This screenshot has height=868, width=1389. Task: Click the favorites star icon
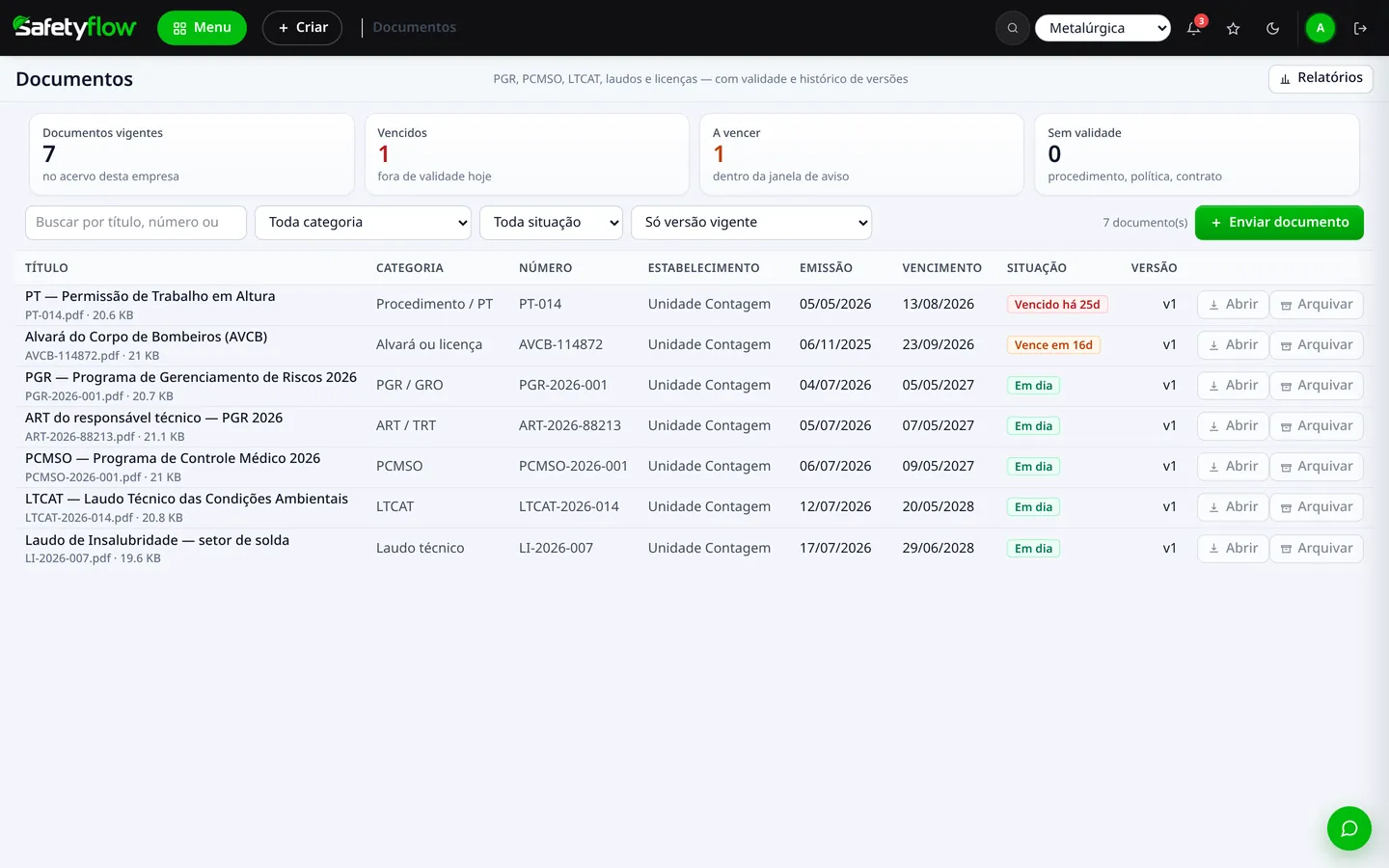[x=1233, y=28]
